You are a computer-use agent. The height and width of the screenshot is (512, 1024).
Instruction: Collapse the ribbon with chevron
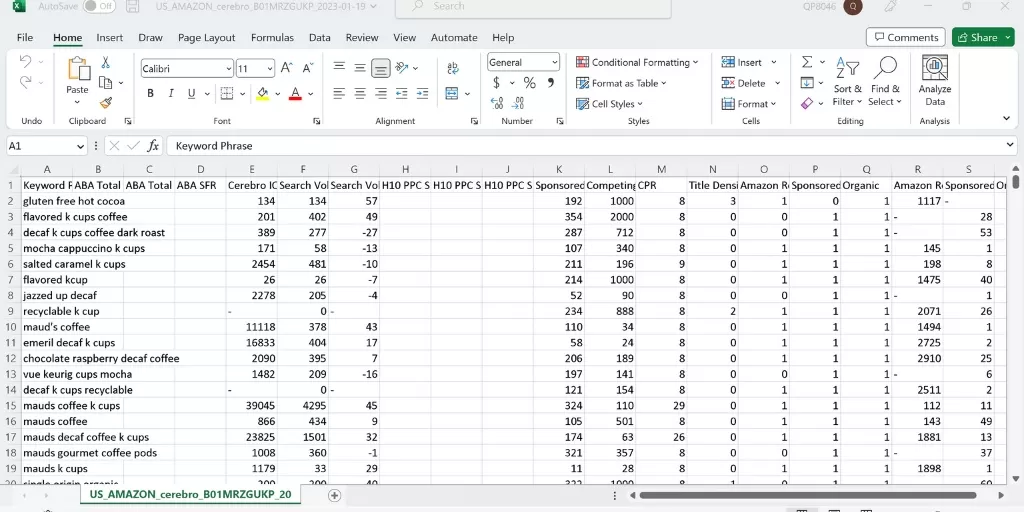pyautogui.click(x=1006, y=118)
